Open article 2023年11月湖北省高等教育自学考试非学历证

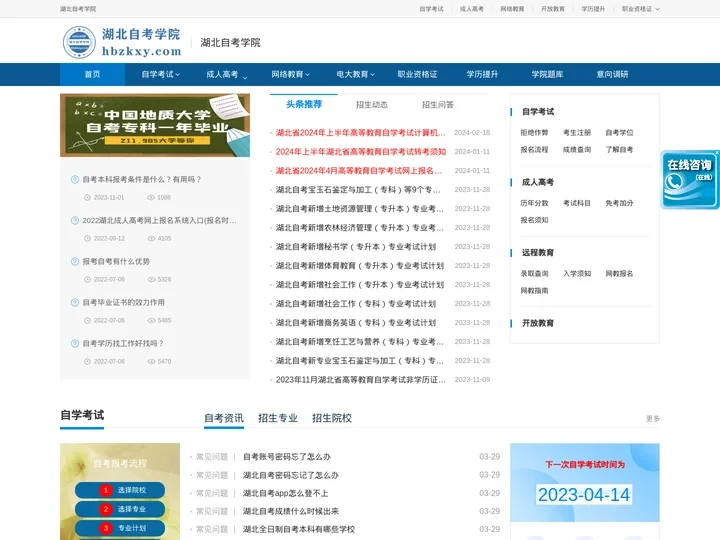point(360,380)
